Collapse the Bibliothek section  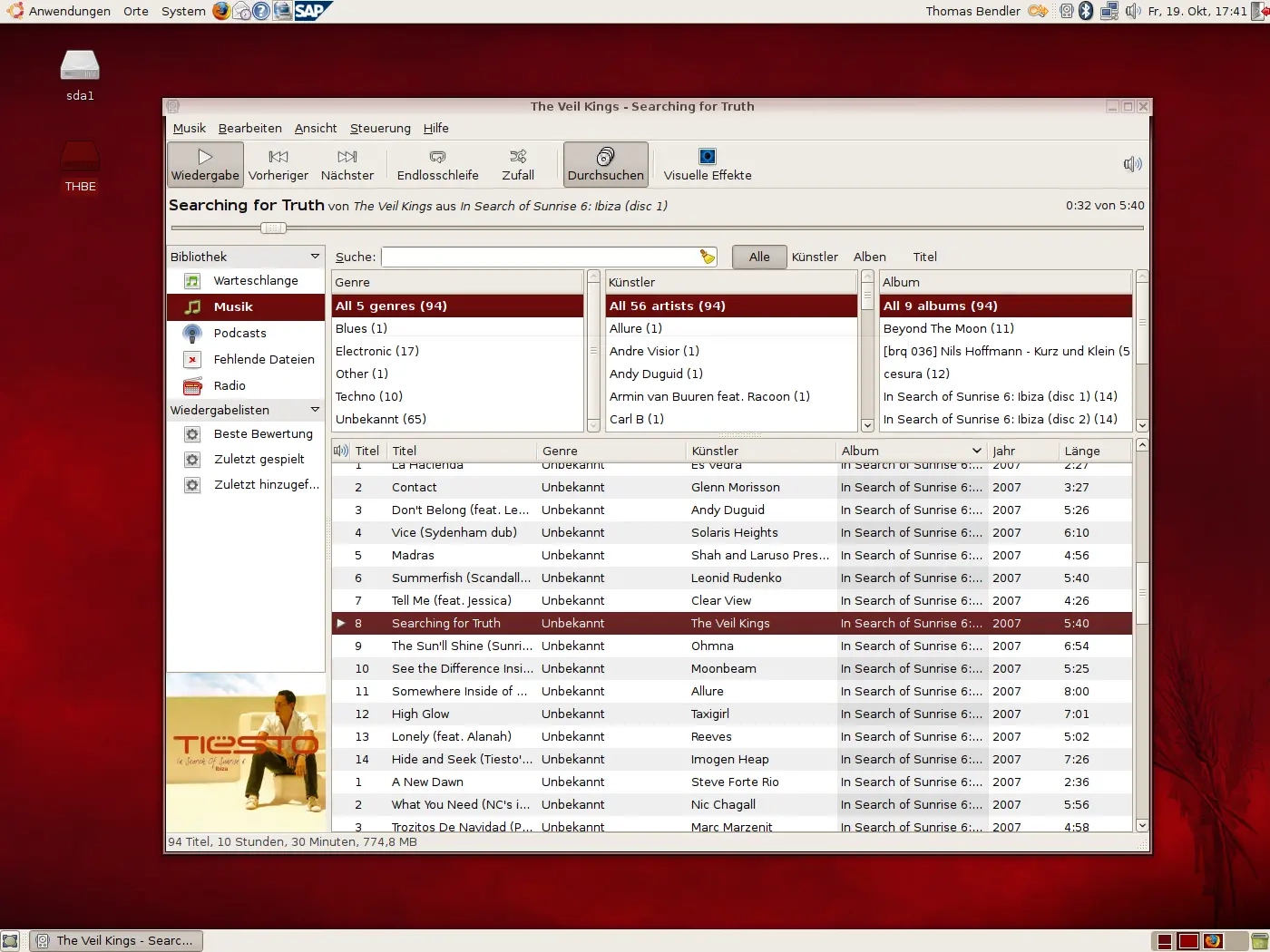pyautogui.click(x=315, y=256)
